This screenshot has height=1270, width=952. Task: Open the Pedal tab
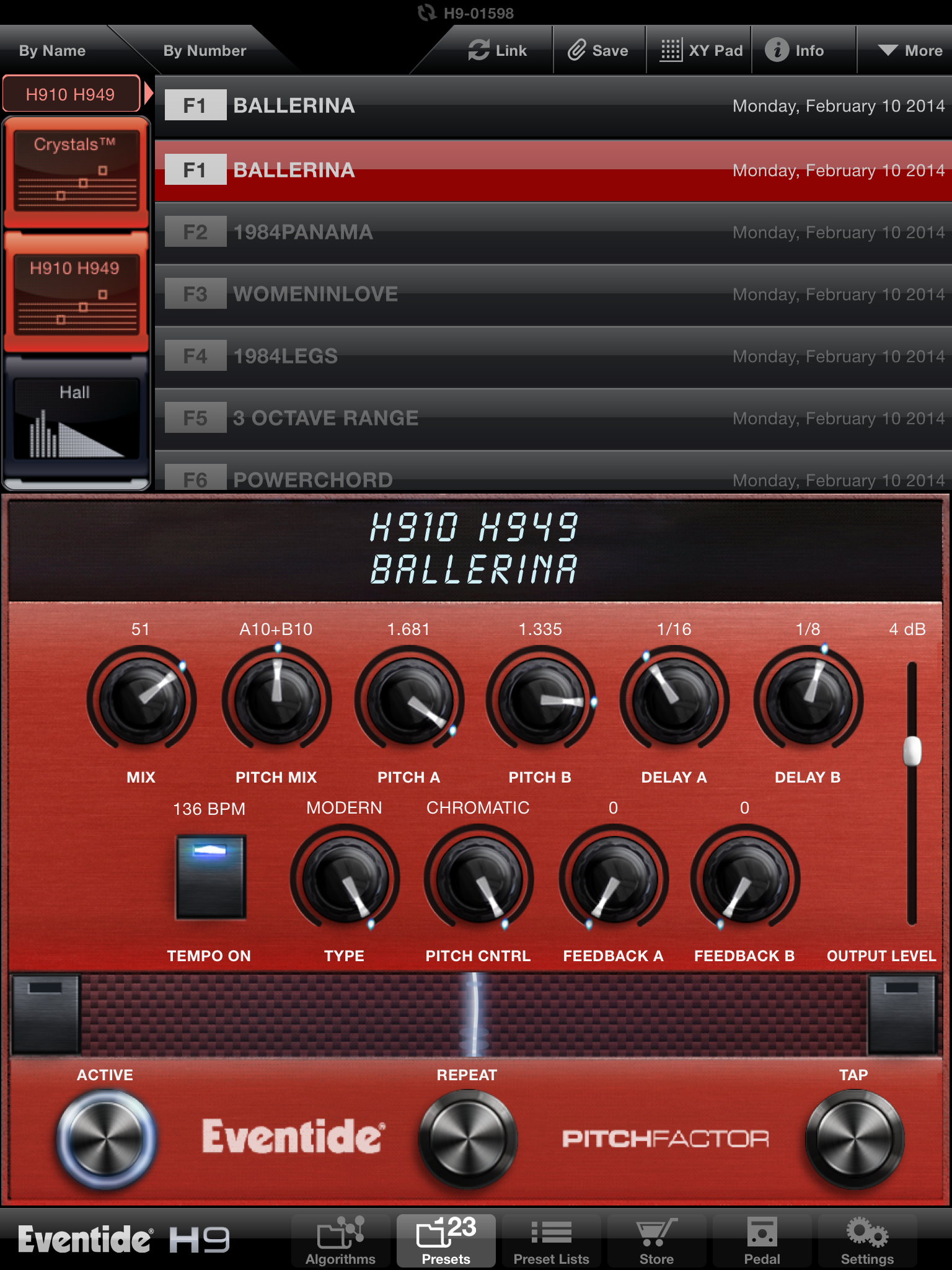click(x=762, y=1241)
